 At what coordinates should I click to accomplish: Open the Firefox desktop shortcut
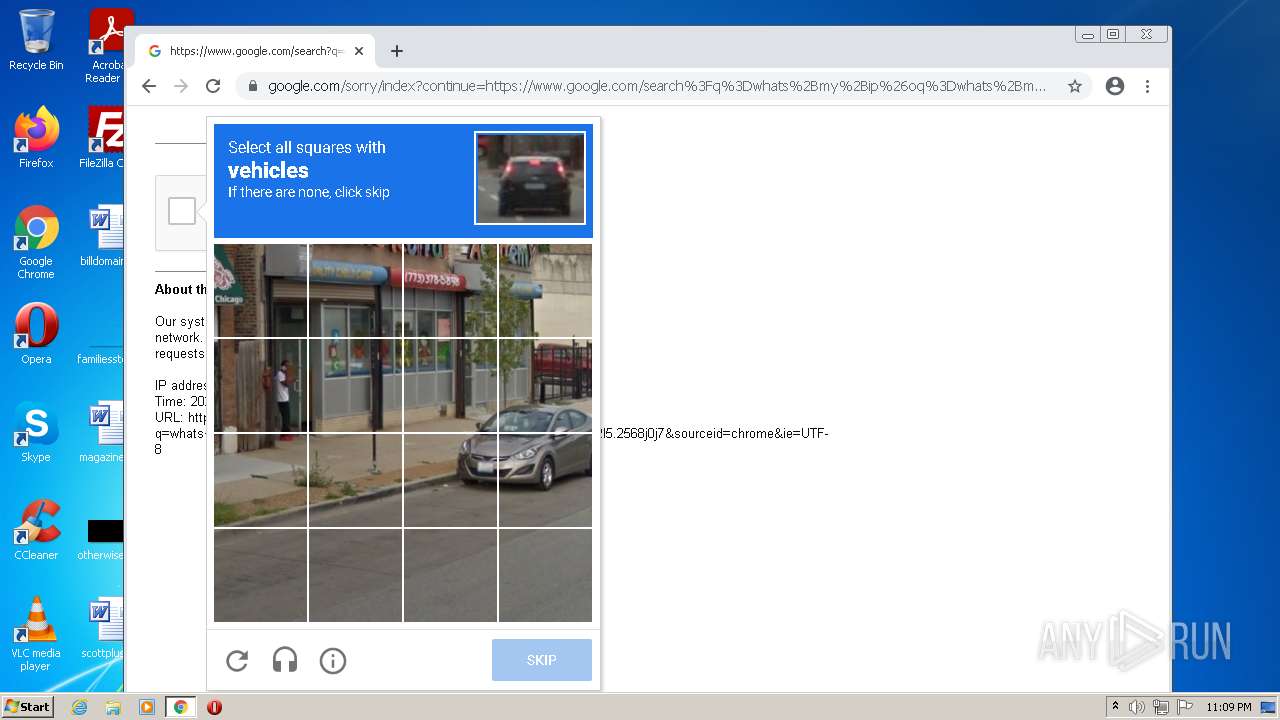[36, 137]
